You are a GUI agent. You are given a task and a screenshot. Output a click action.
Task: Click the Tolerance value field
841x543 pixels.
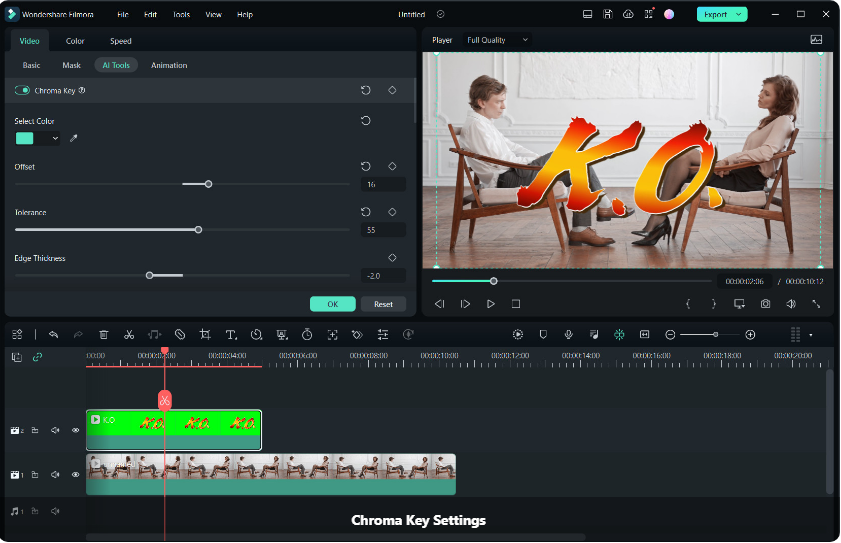[x=383, y=230]
